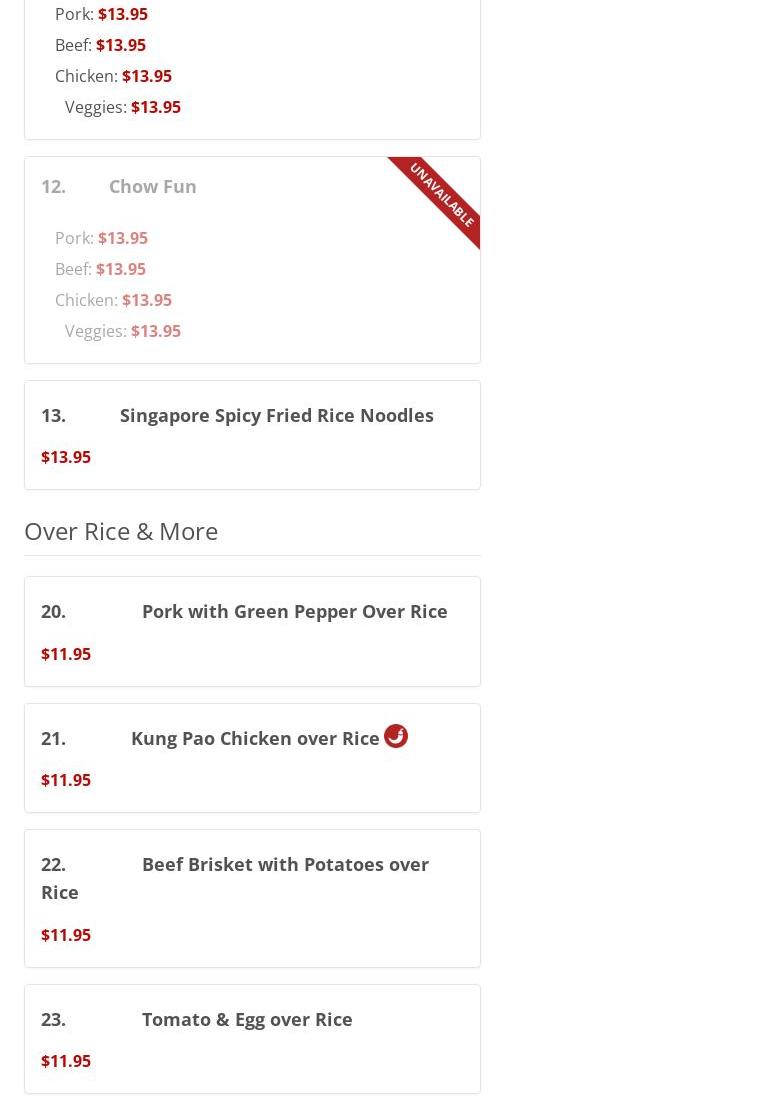Pick Tomato & Egg over Rice
770x1101 pixels.
247,1019
